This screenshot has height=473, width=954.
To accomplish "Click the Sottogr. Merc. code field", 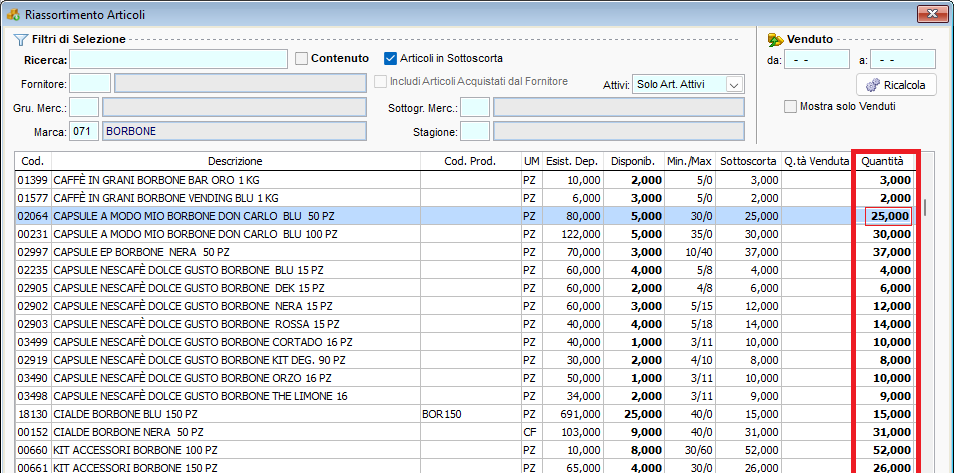I will 475,108.
